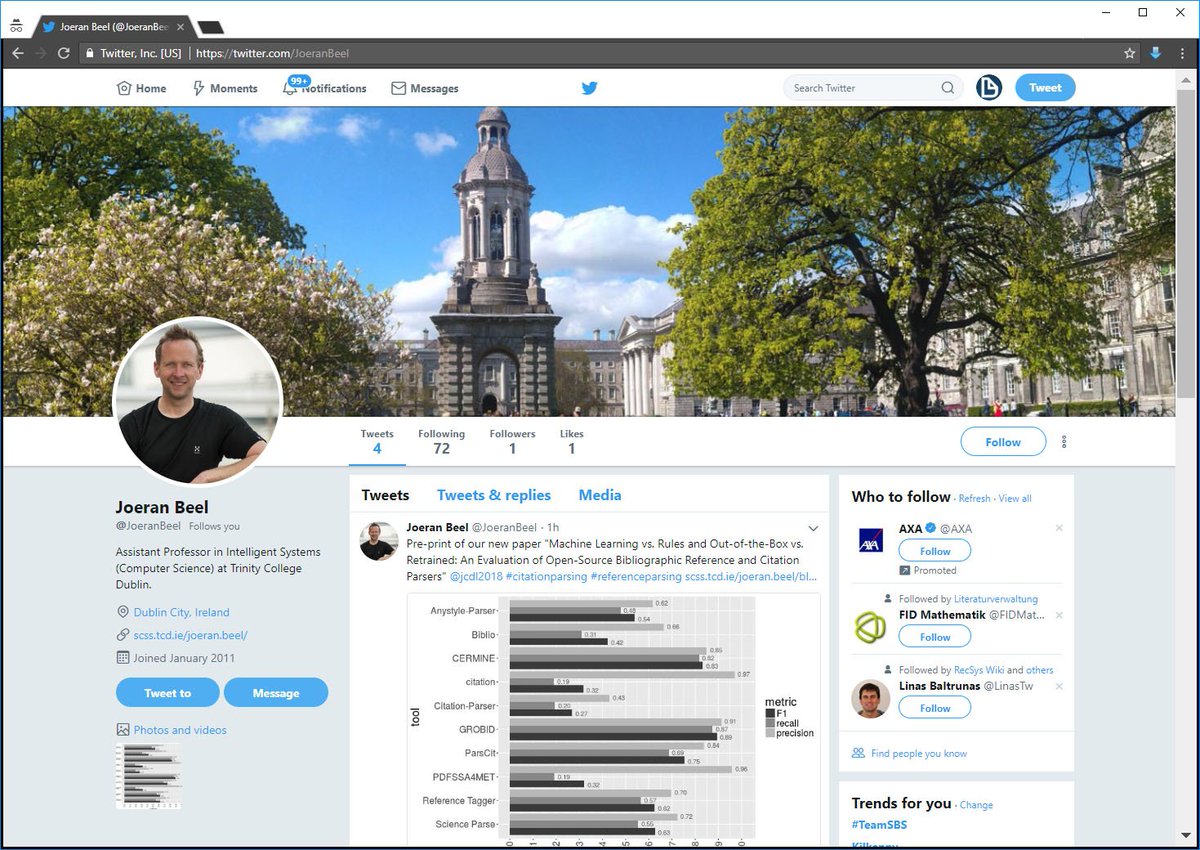Viewport: 1200px width, 850px height.
Task: Click the #citationparsing hashtag
Action: pyautogui.click(x=546, y=576)
